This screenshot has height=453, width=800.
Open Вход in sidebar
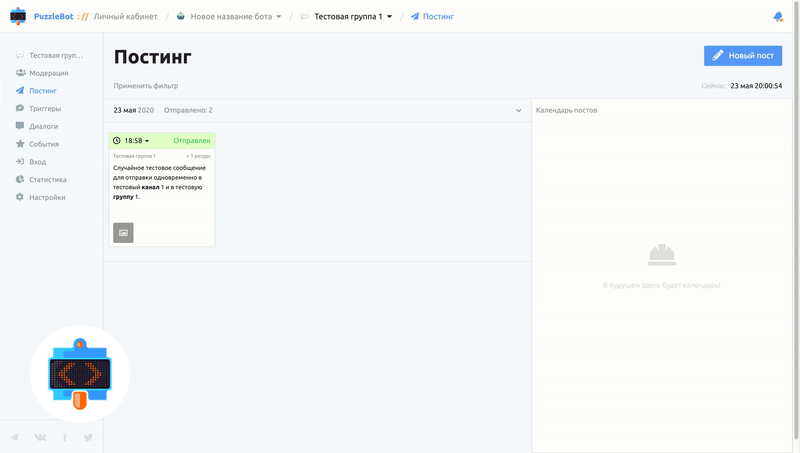(37, 162)
